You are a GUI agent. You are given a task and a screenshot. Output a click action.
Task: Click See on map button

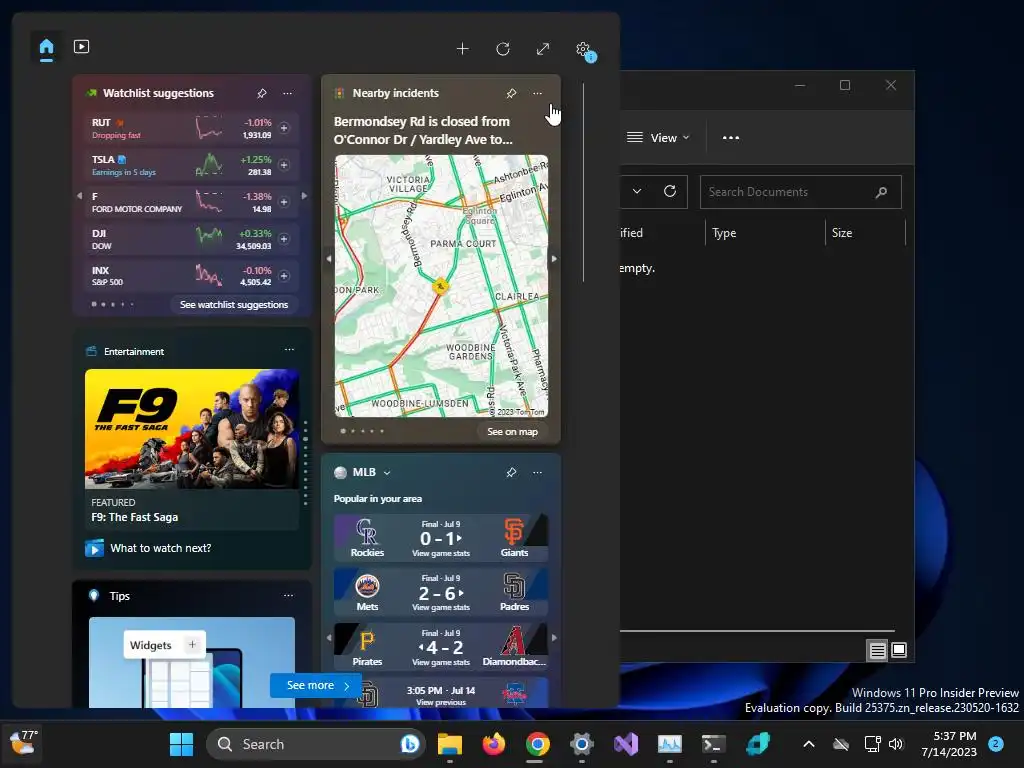513,432
